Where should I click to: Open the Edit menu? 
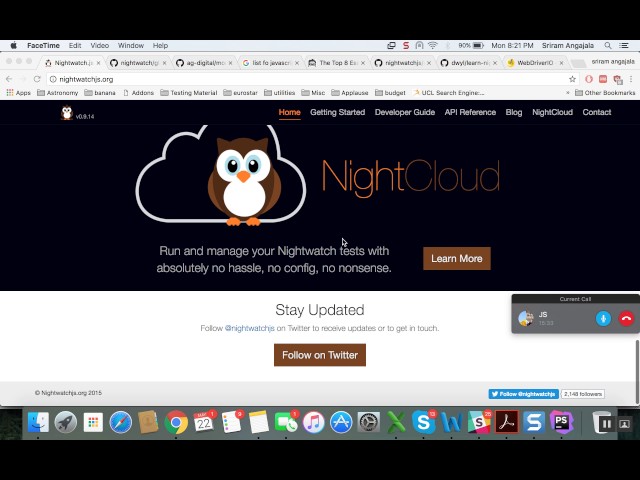[75, 46]
